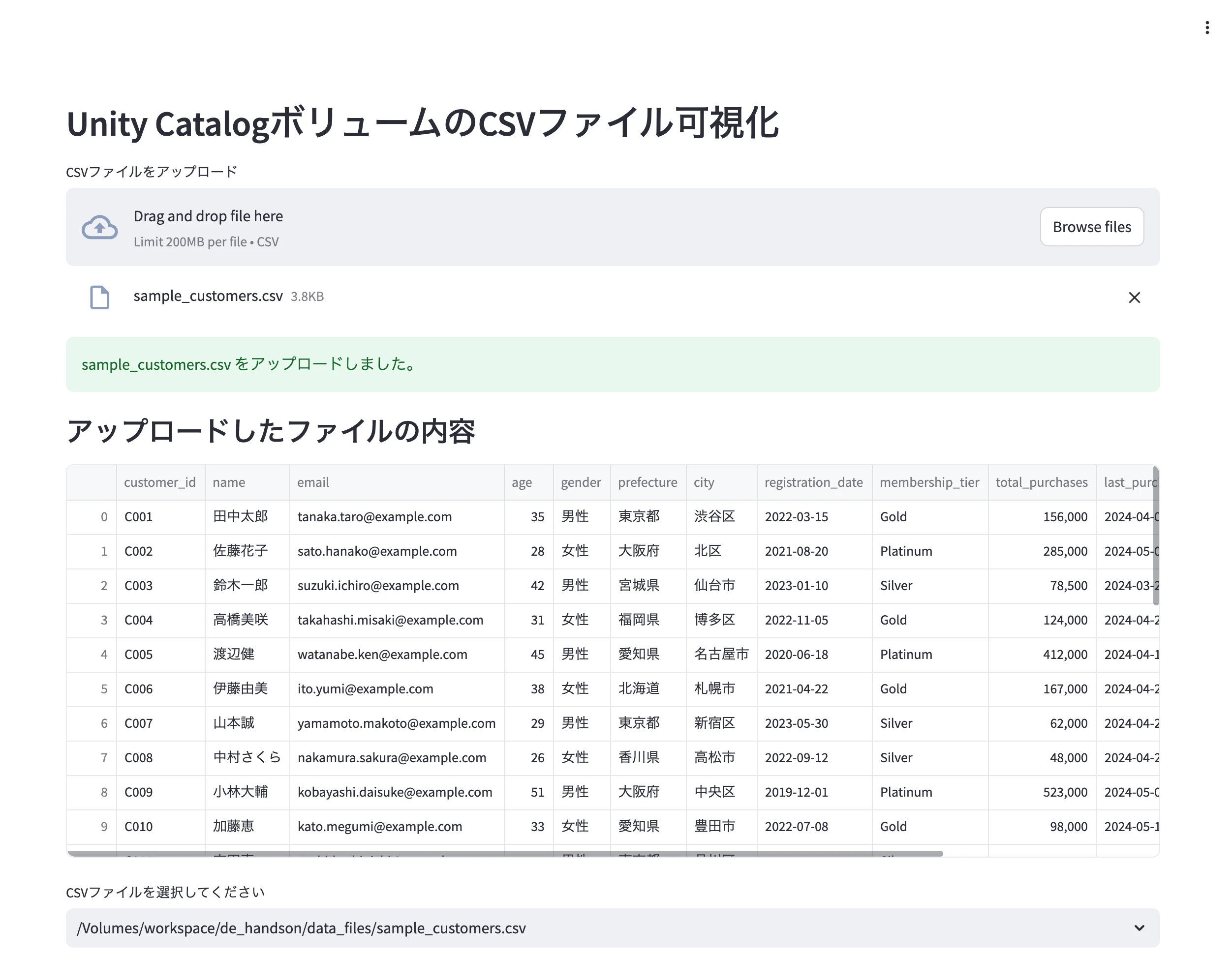Click the city column header
This screenshot has width=1232, height=955.
(721, 482)
